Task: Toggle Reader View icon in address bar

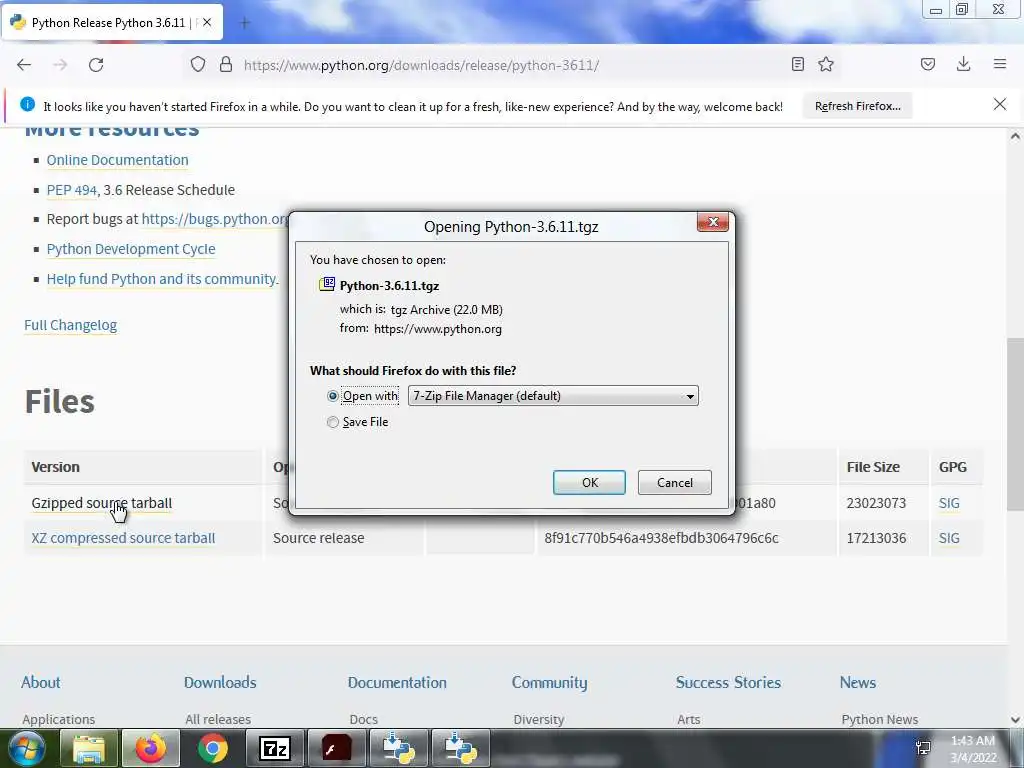Action: [797, 64]
